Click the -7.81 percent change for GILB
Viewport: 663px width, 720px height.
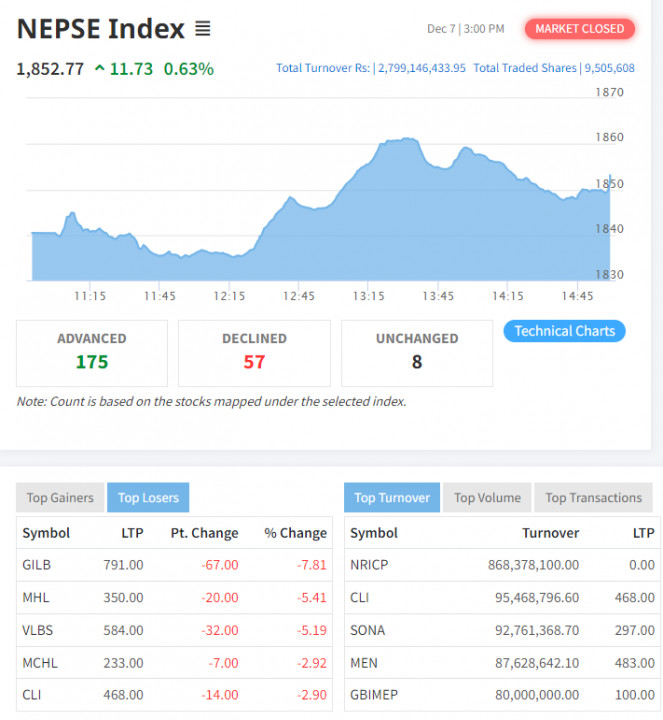click(x=311, y=564)
